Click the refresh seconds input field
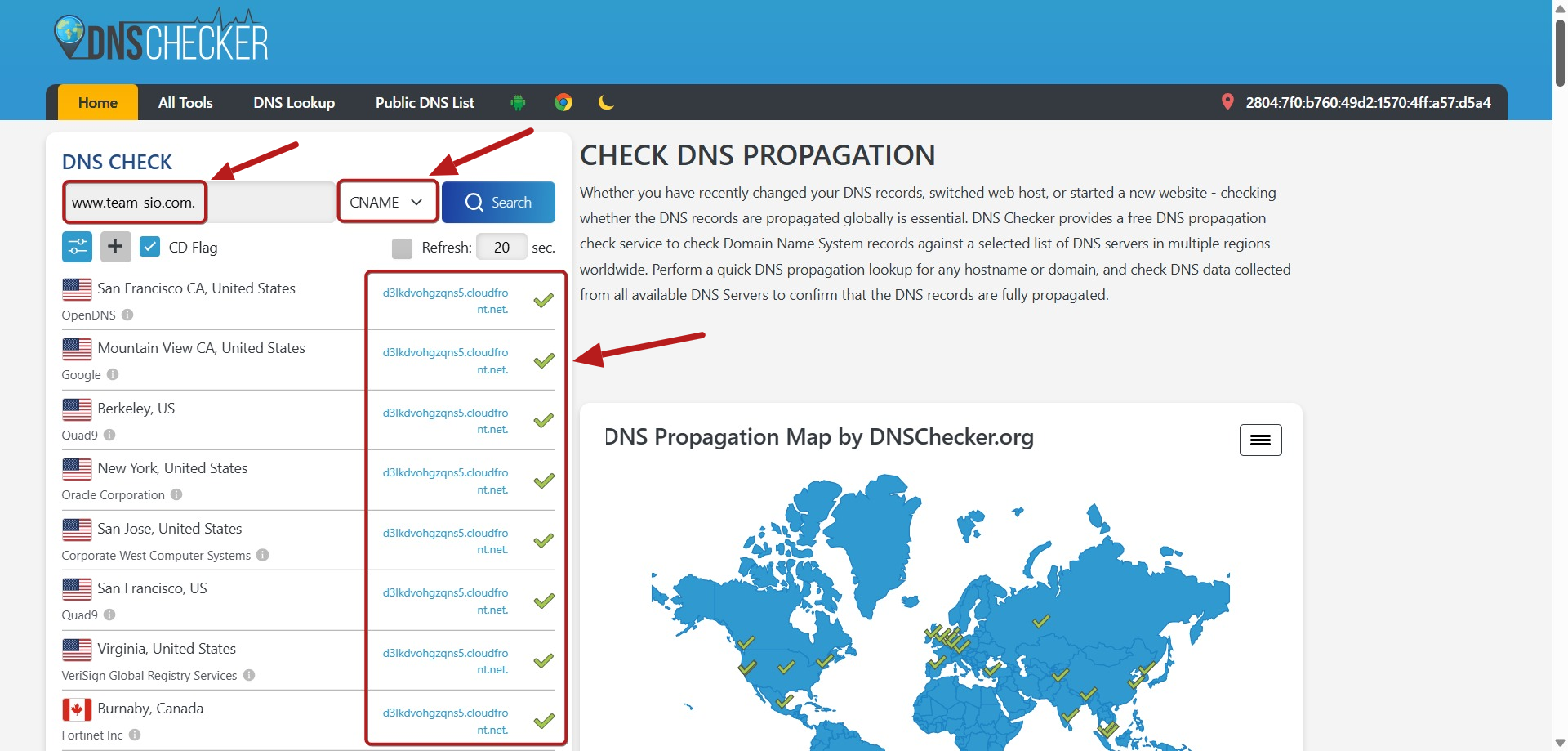 click(x=501, y=247)
